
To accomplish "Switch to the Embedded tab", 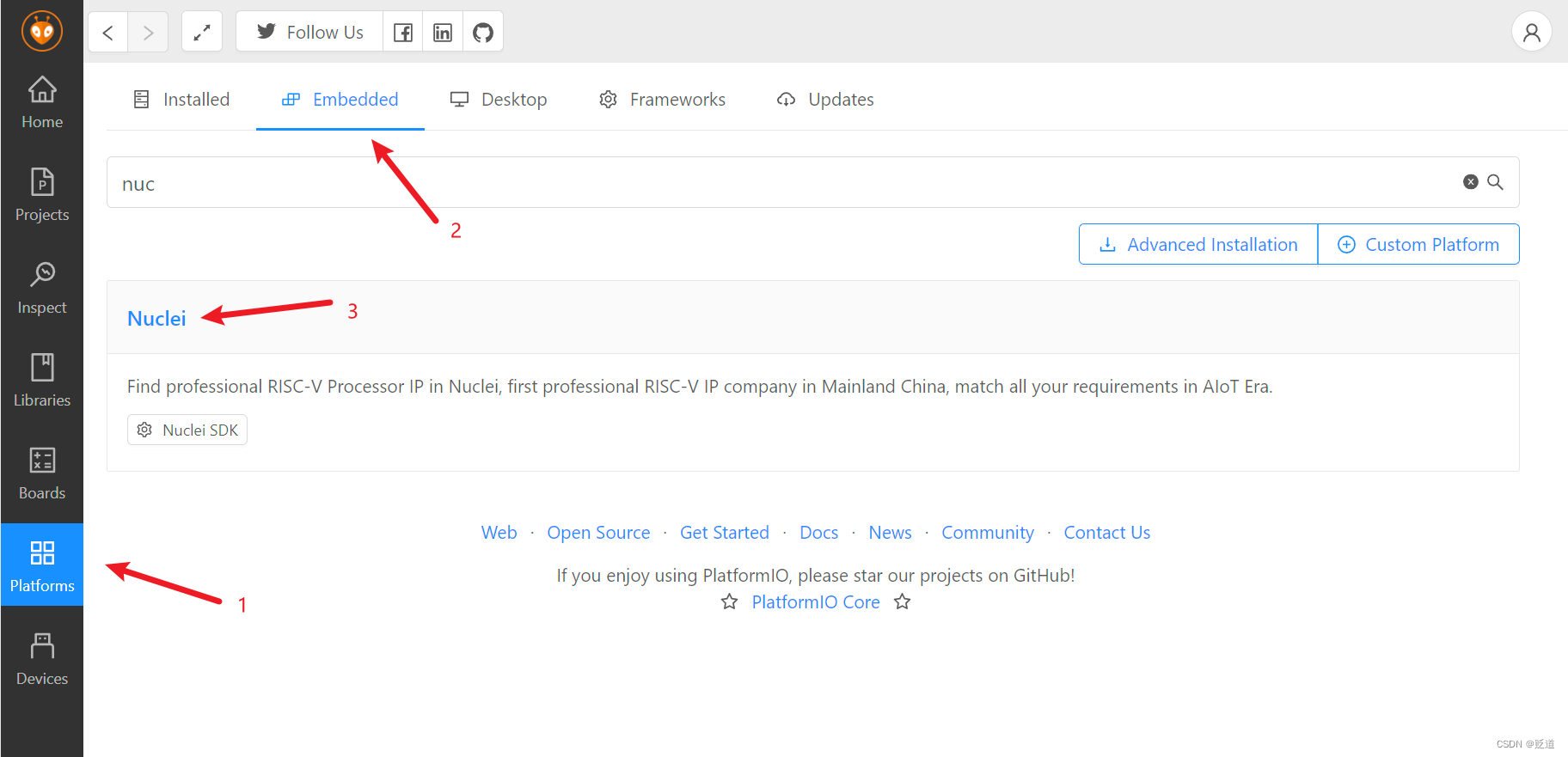I will point(340,100).
